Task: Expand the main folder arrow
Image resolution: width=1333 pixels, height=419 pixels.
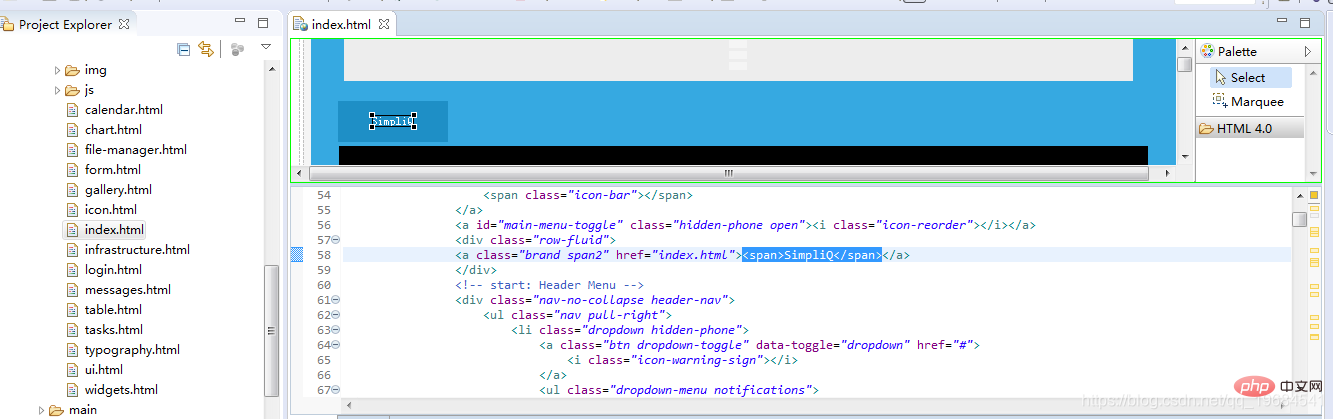Action: pos(41,410)
